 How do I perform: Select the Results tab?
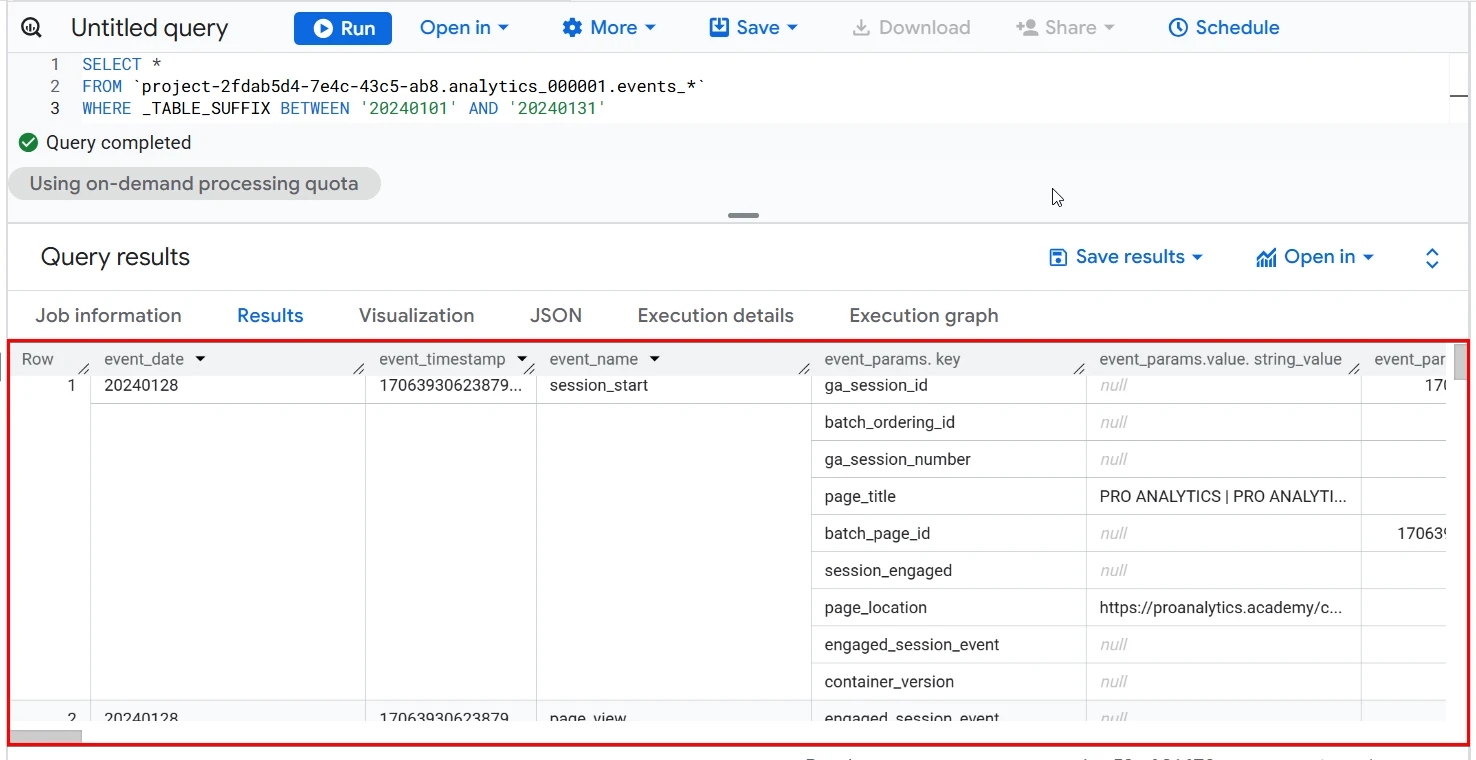click(270, 316)
